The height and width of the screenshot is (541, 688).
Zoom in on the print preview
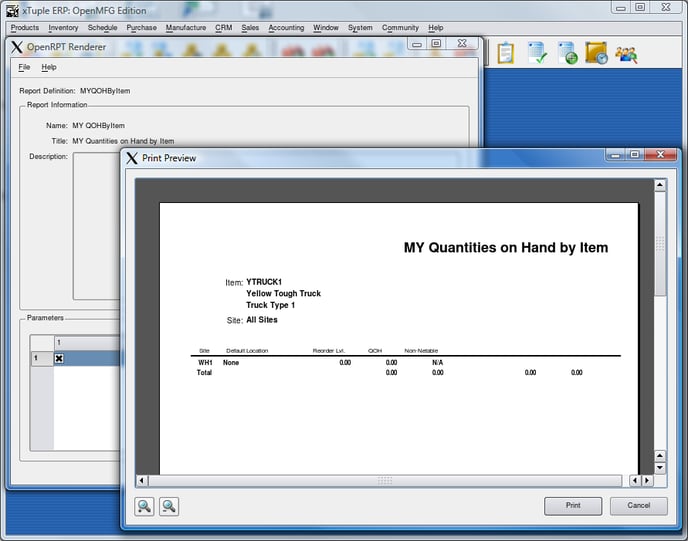click(x=145, y=506)
